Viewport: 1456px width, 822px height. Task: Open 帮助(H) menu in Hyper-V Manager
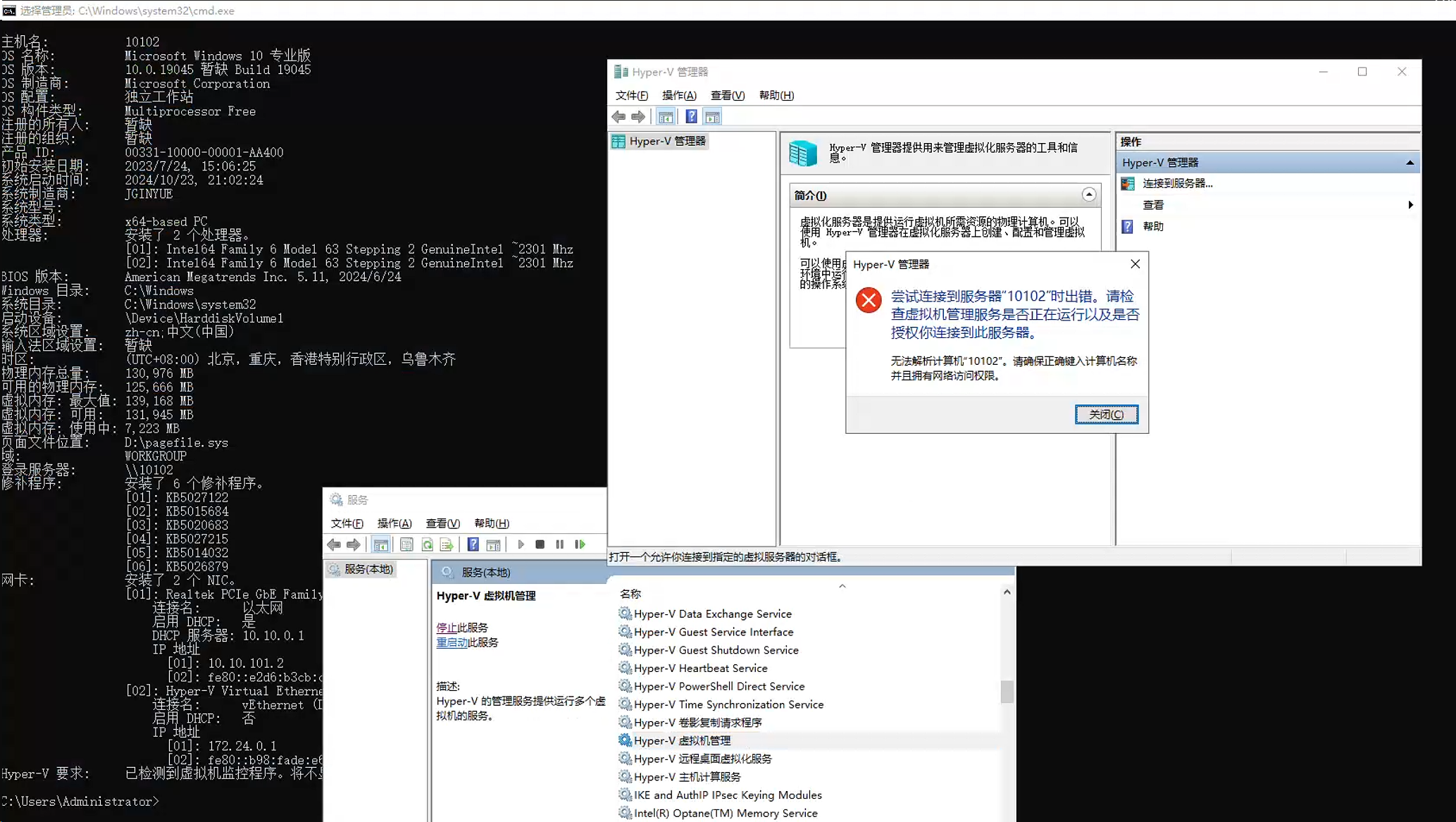pyautogui.click(x=776, y=95)
